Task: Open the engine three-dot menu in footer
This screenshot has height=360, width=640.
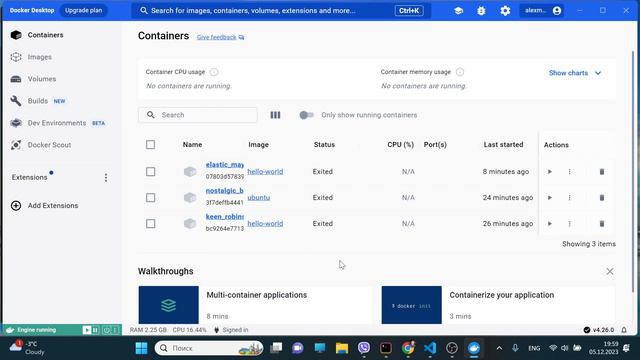Action: point(115,330)
